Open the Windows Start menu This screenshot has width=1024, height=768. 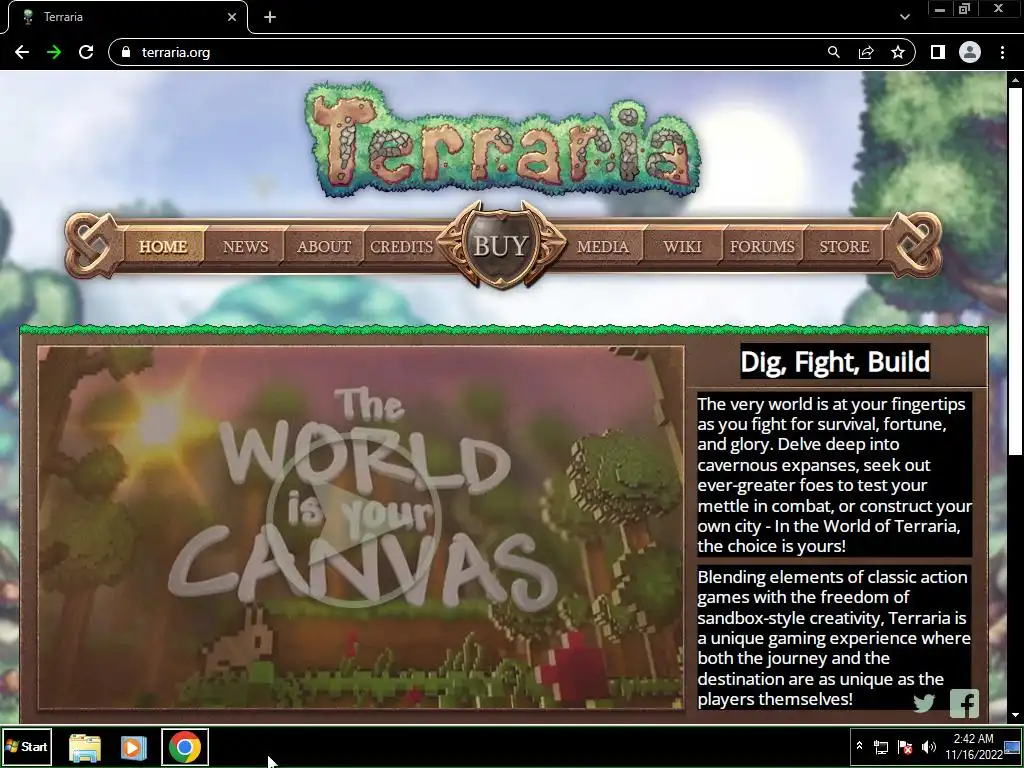[27, 746]
